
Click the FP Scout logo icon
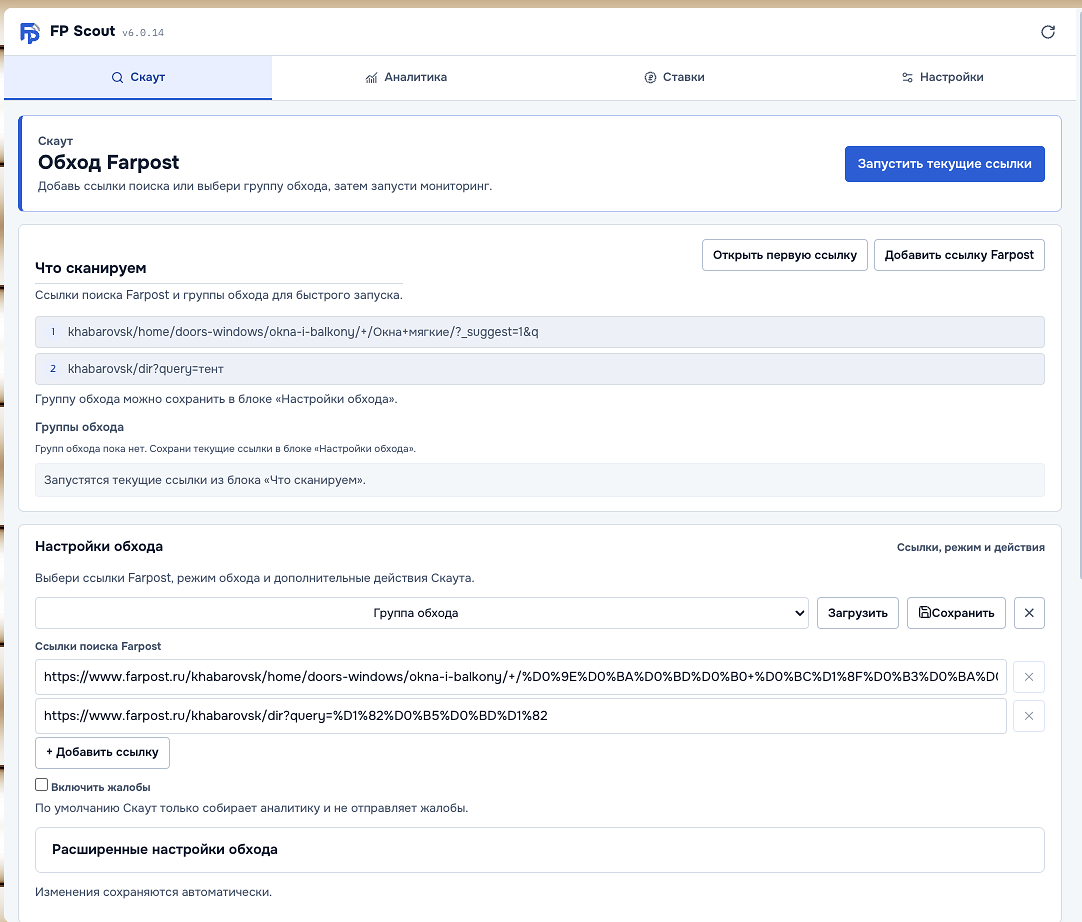tap(30, 32)
